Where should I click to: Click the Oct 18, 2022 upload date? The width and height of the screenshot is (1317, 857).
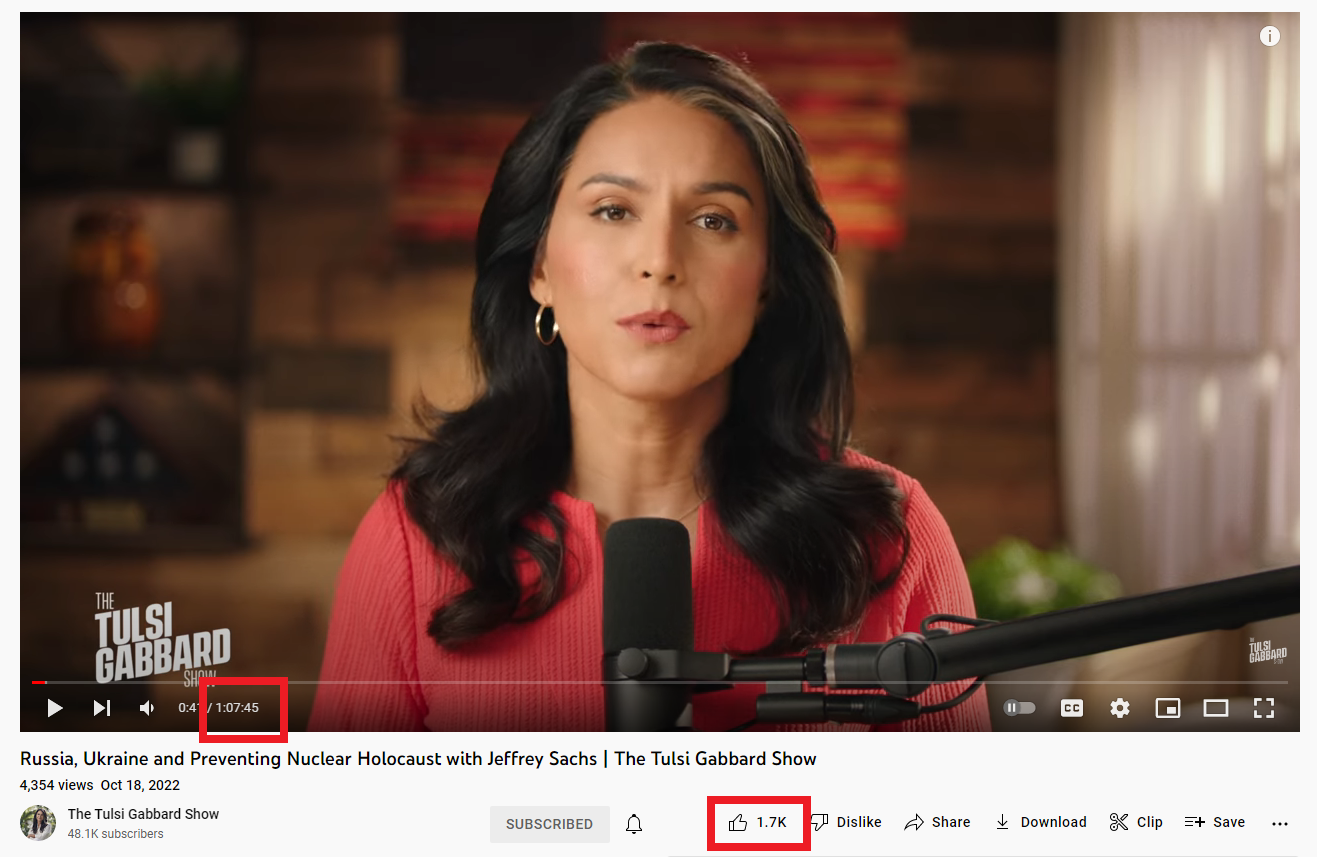pyautogui.click(x=140, y=785)
